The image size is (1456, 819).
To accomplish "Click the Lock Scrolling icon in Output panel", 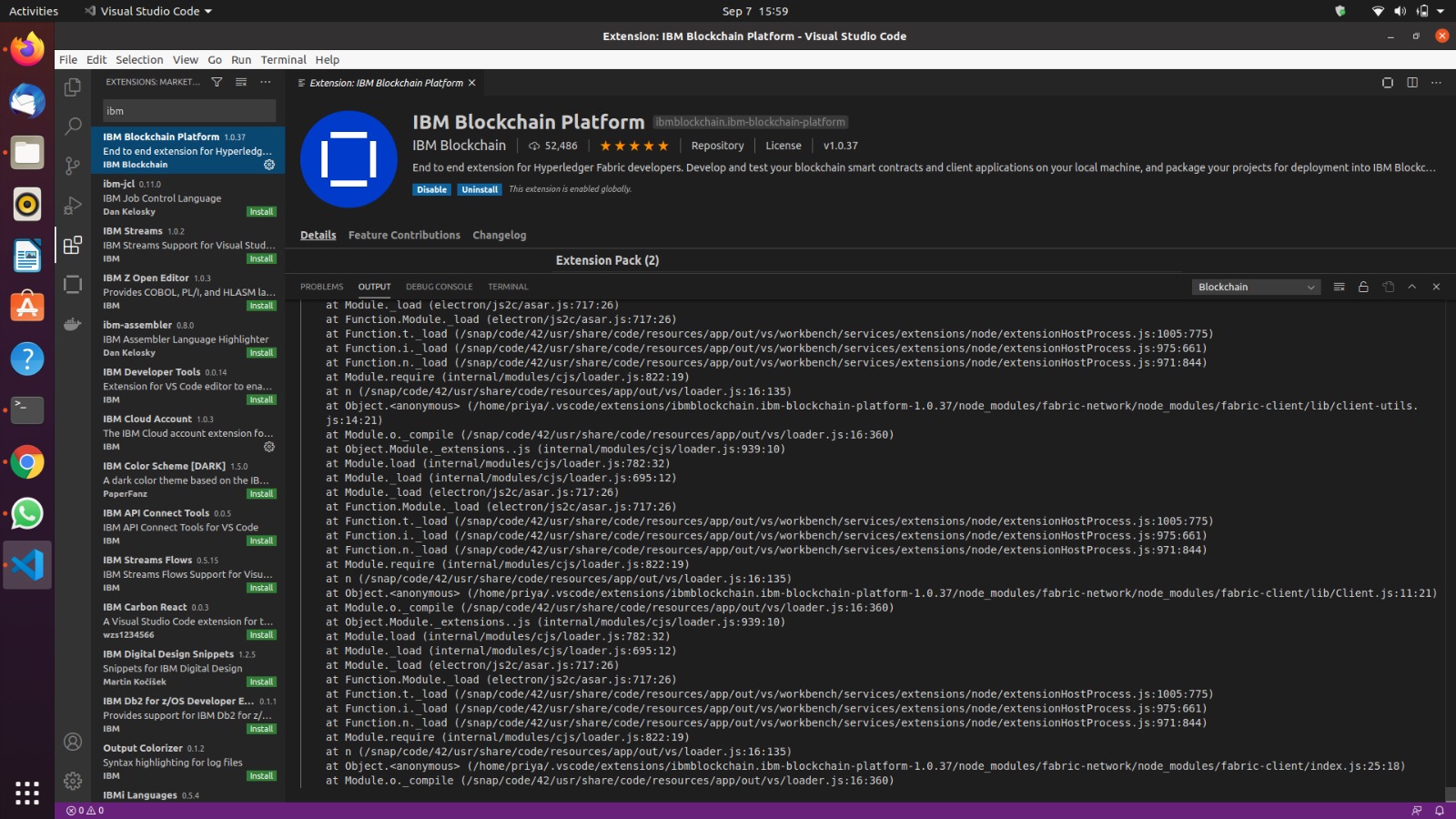I will [1363, 286].
